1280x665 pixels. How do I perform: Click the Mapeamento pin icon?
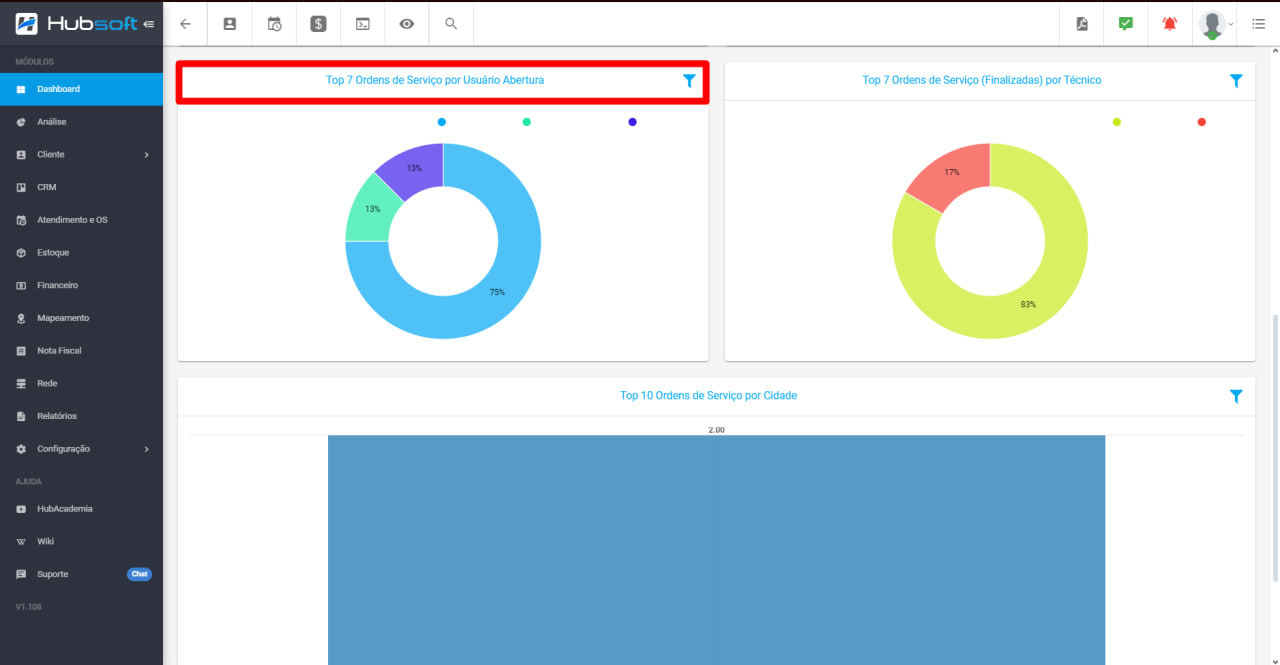[21, 318]
